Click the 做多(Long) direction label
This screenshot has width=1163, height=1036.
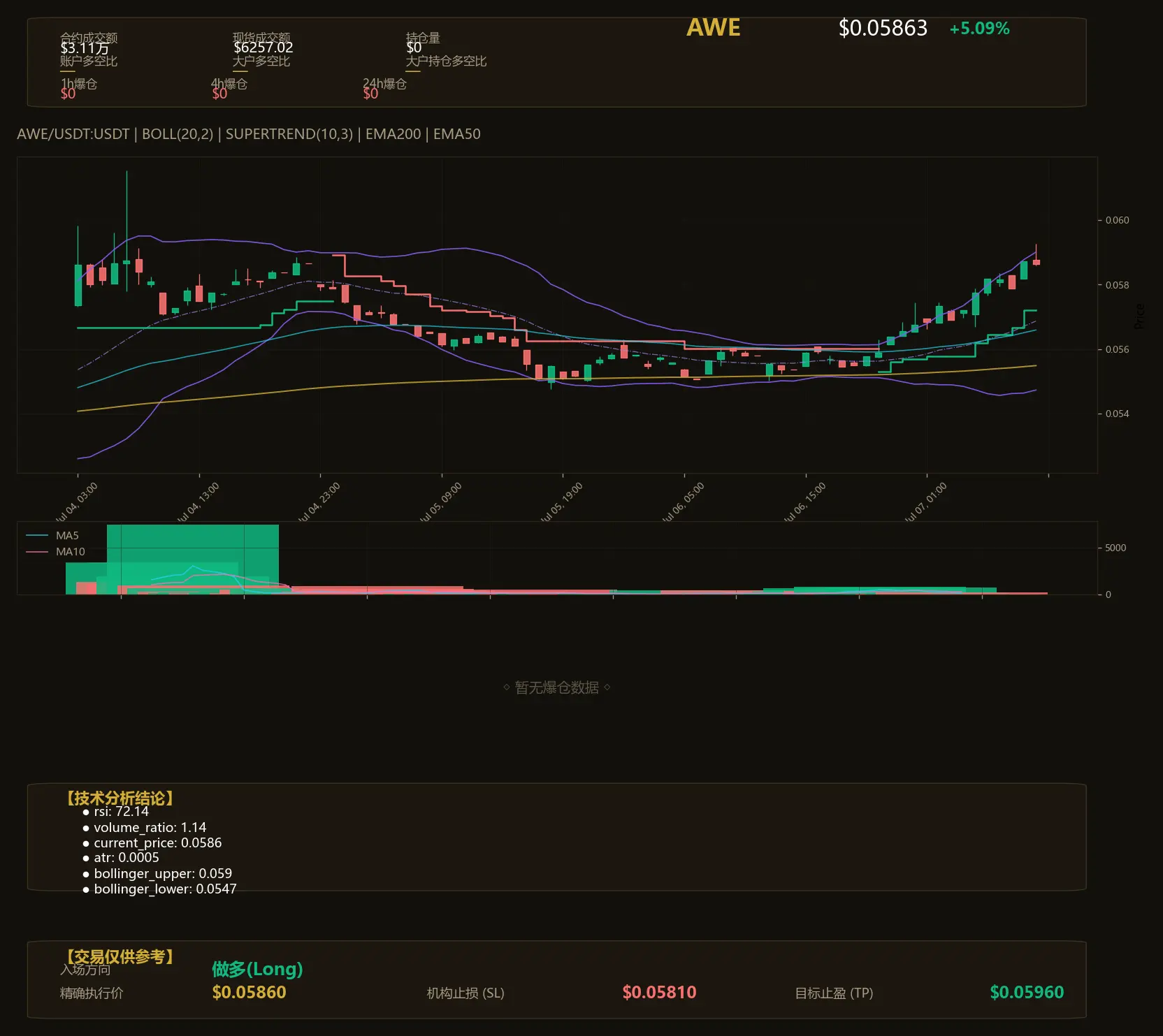(257, 969)
